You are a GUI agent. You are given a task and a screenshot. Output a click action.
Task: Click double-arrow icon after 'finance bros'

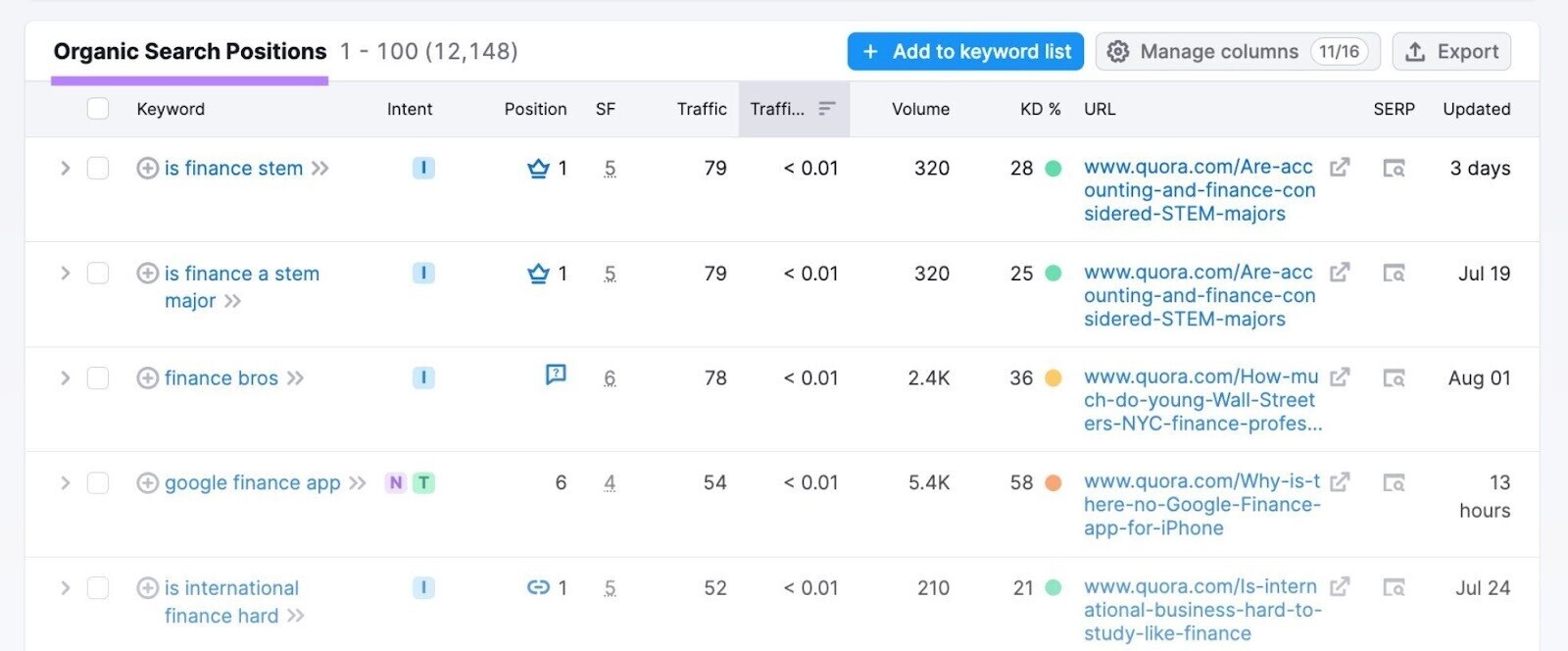click(295, 378)
